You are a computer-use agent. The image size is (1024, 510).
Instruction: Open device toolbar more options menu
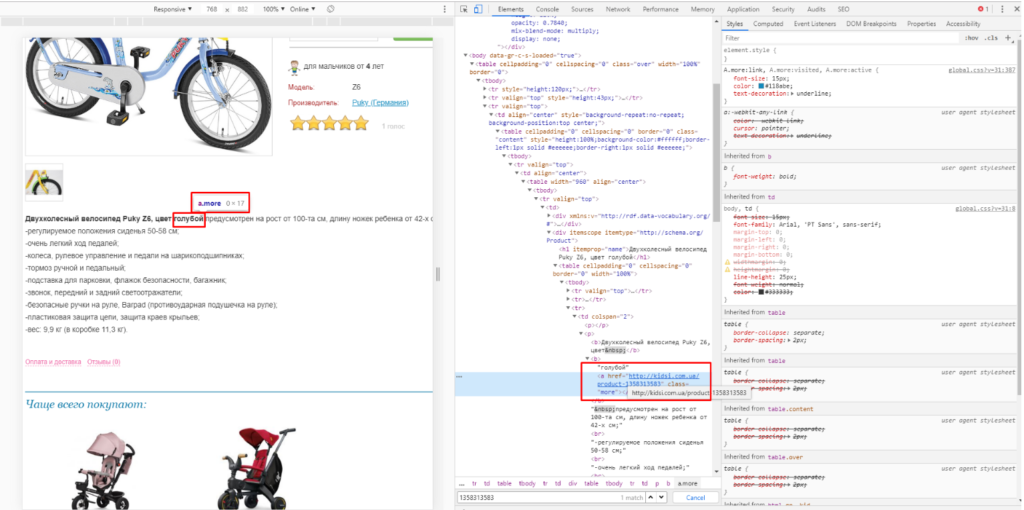tap(442, 9)
